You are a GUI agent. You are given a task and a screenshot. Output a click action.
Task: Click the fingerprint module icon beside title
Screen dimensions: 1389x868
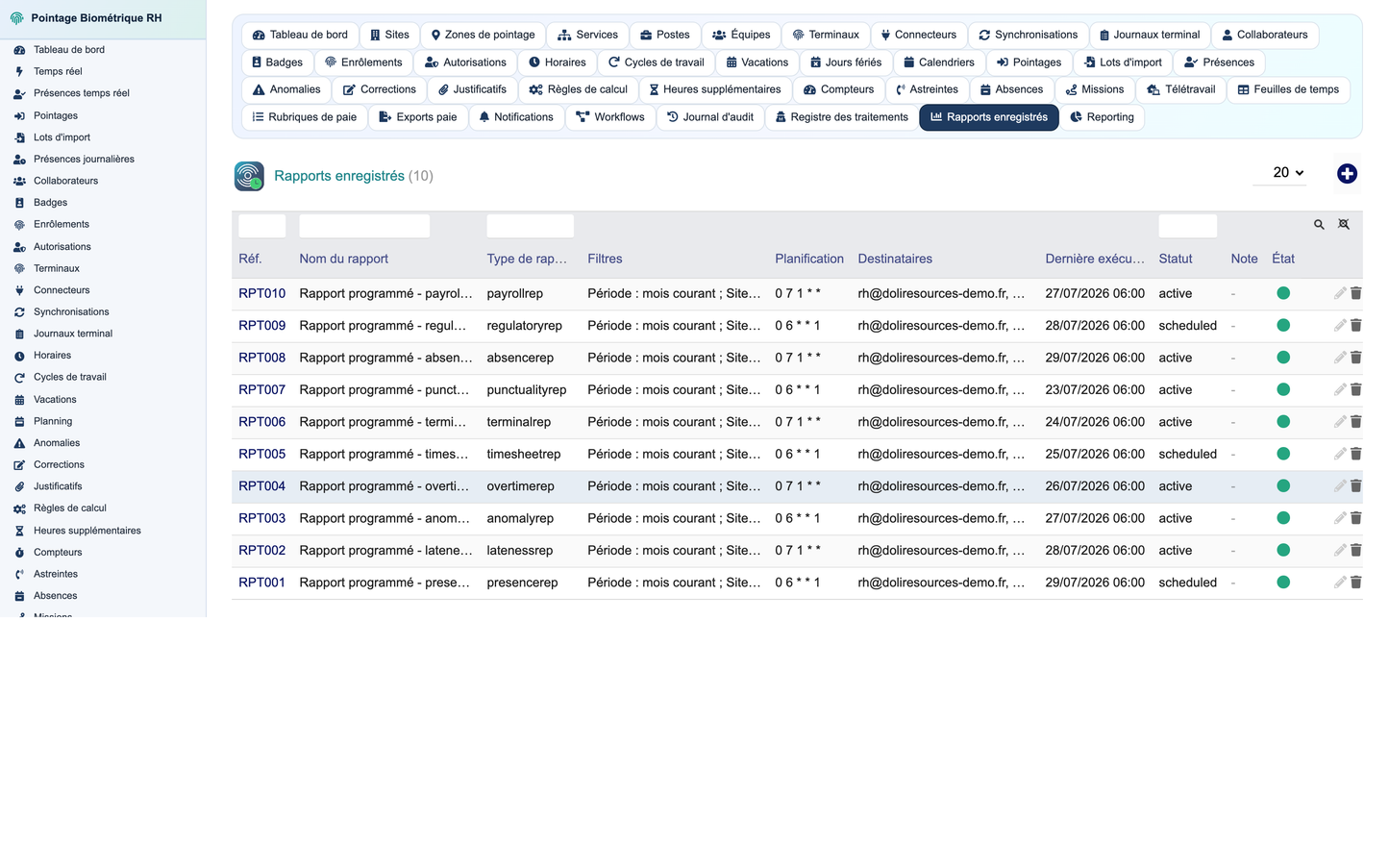point(249,176)
